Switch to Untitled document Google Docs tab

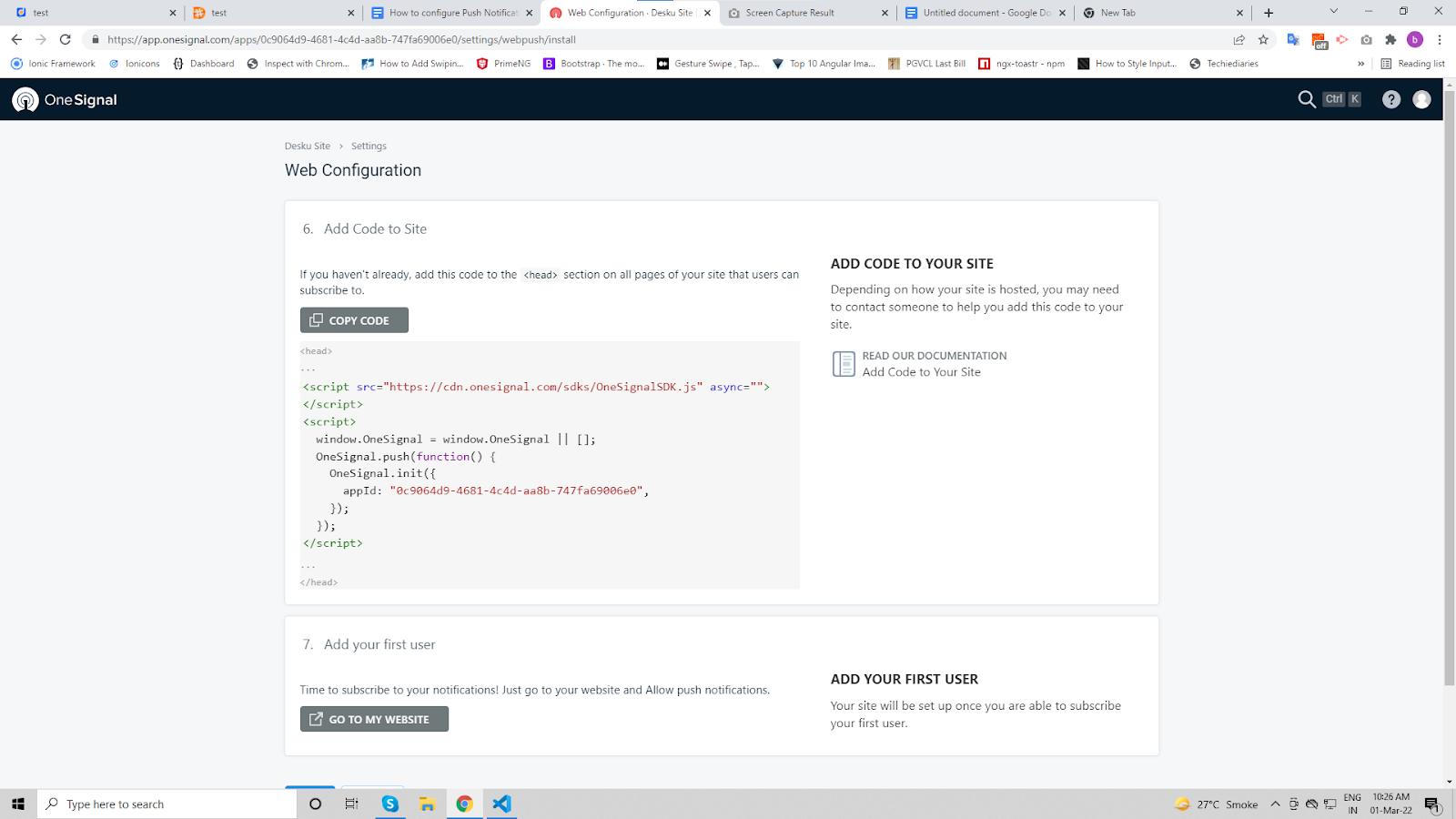[x=986, y=13]
